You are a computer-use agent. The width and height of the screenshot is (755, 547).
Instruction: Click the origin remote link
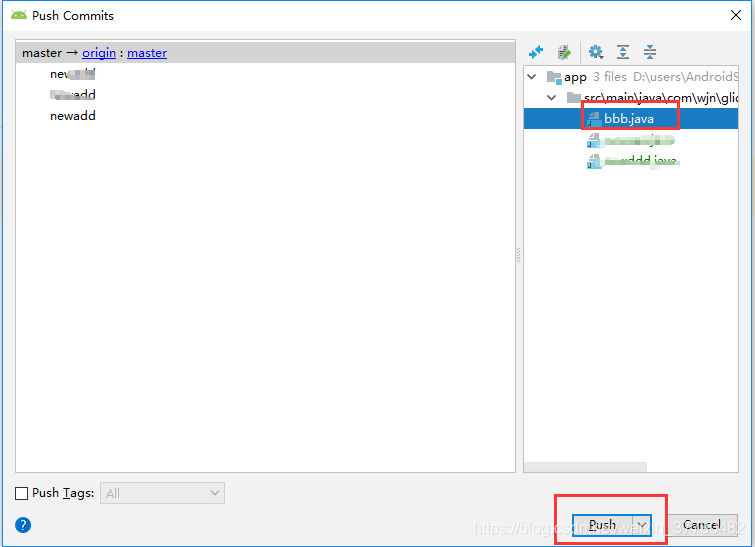[x=99, y=53]
